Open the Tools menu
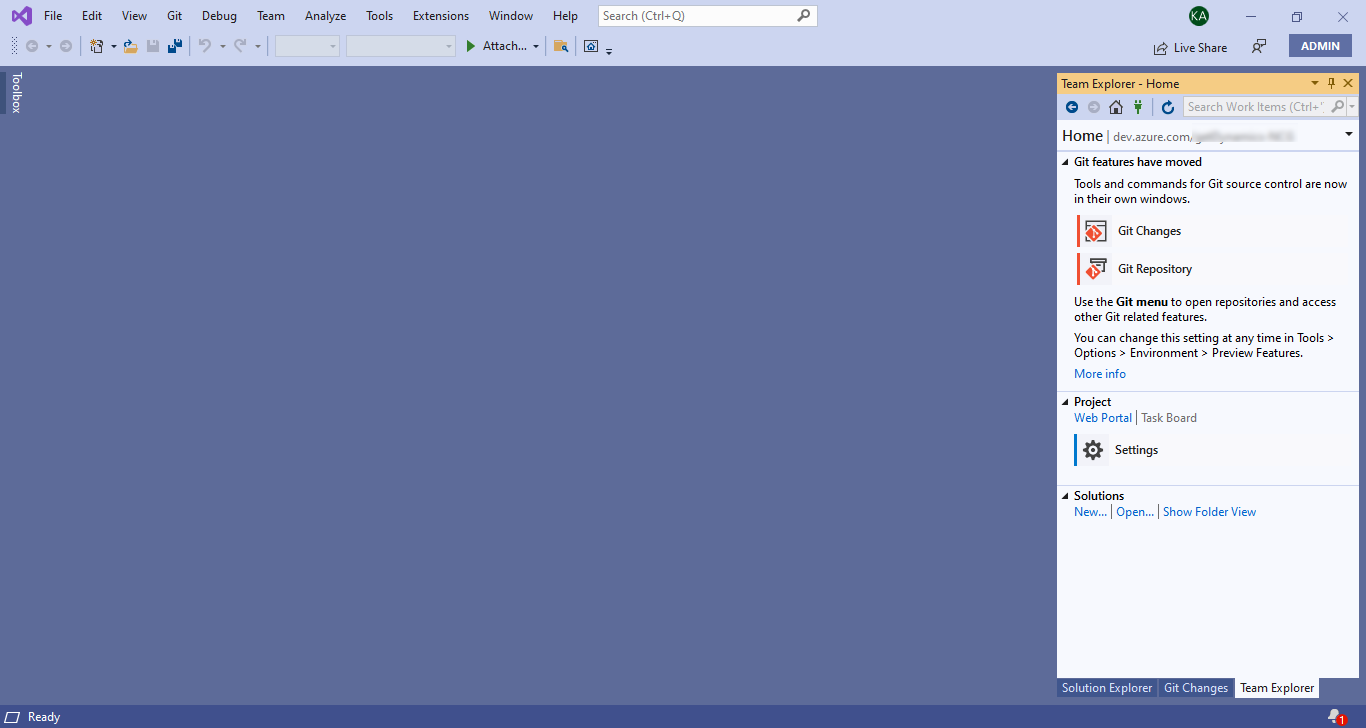This screenshot has height=728, width=1366. click(x=379, y=16)
